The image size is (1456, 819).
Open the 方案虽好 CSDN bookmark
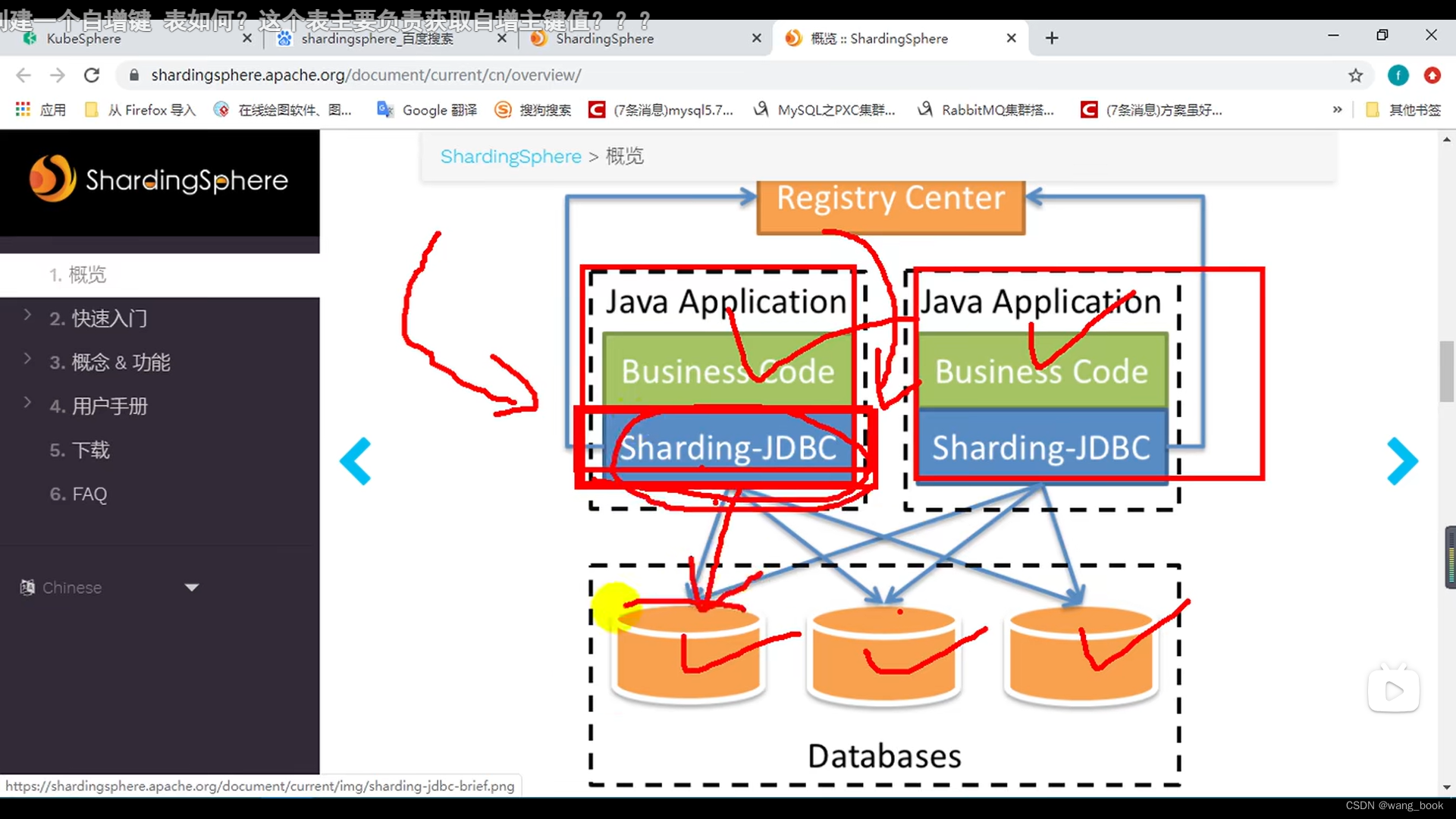click(x=1152, y=110)
